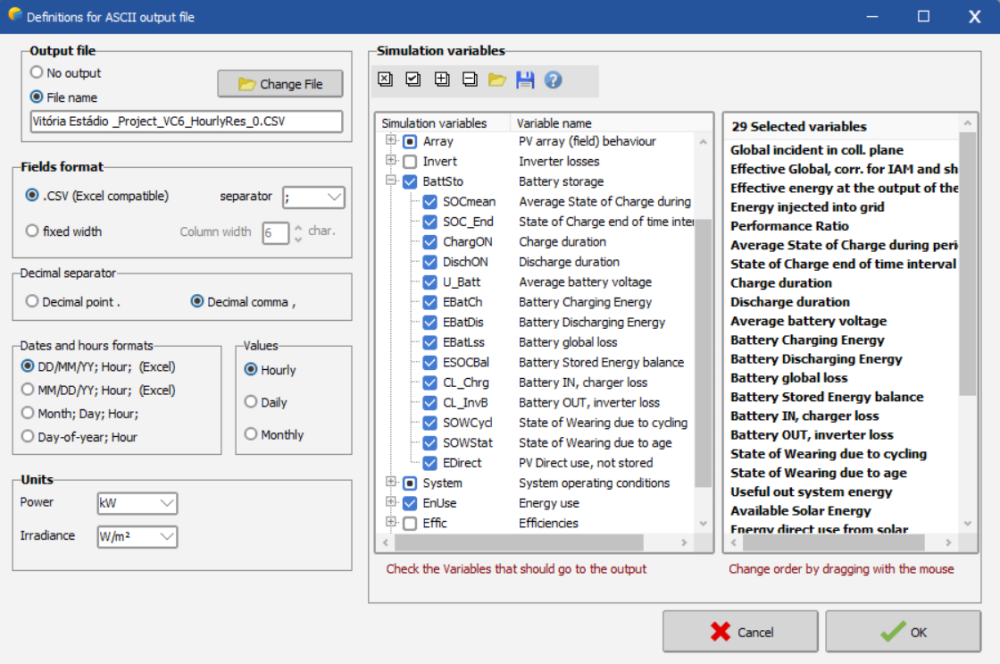The image size is (1000, 664).
Task: Open help with the blue question mark icon
Action: [x=553, y=80]
